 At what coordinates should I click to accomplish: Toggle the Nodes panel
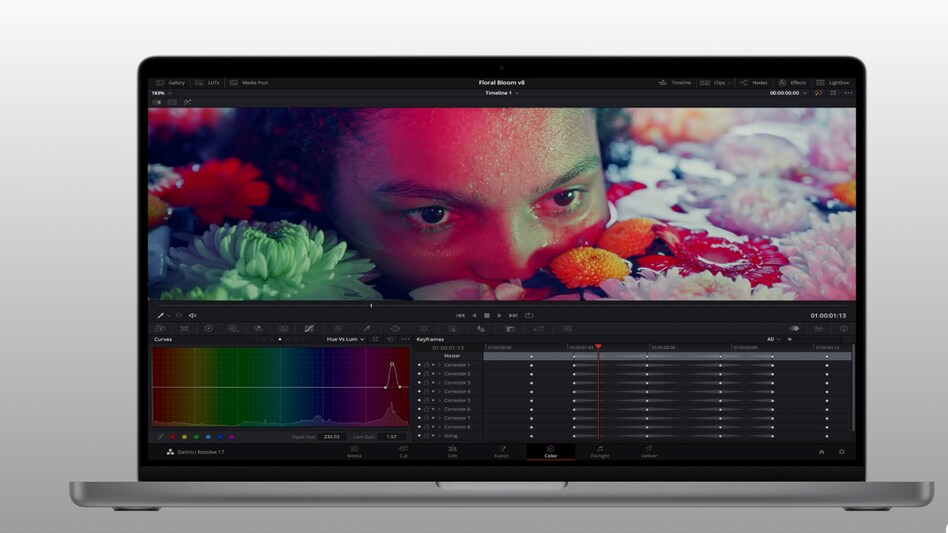click(754, 83)
